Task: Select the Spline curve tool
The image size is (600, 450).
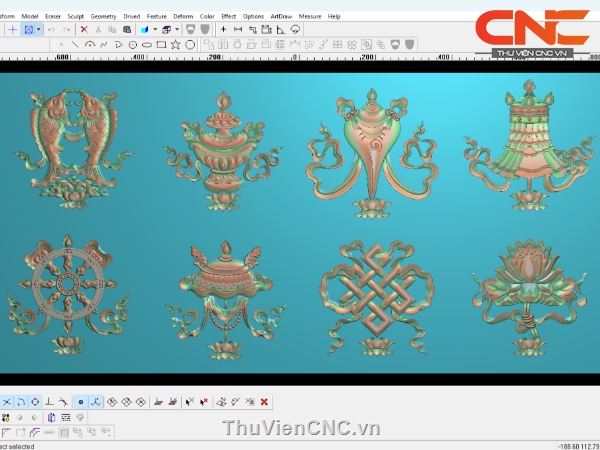Action: (x=104, y=45)
